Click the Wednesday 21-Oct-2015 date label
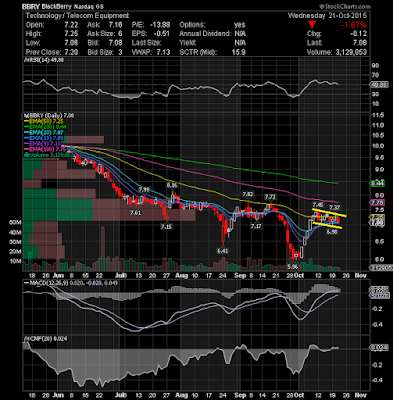Viewport: 393px width, 400px height. click(x=327, y=16)
